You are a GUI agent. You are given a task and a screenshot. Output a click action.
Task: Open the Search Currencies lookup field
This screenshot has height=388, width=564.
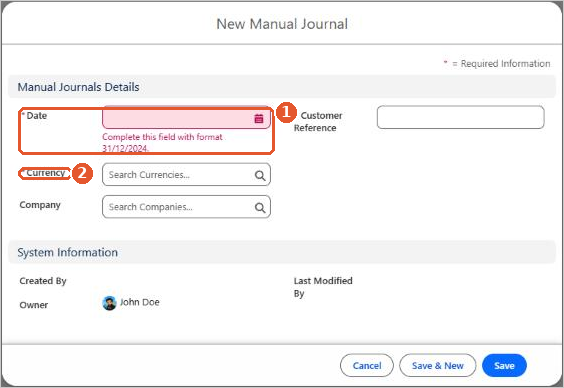186,175
